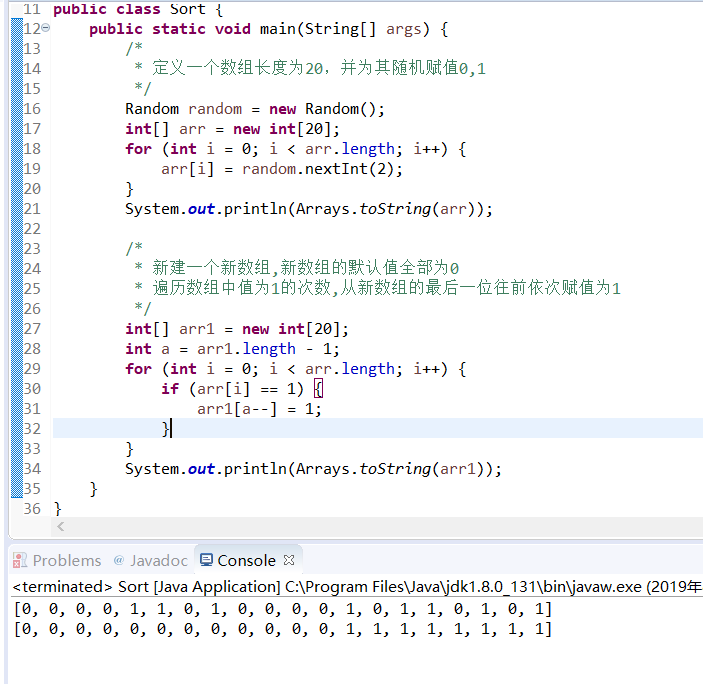
Task: Click 'int[] arr = new int[20];' line
Action: click(232, 129)
